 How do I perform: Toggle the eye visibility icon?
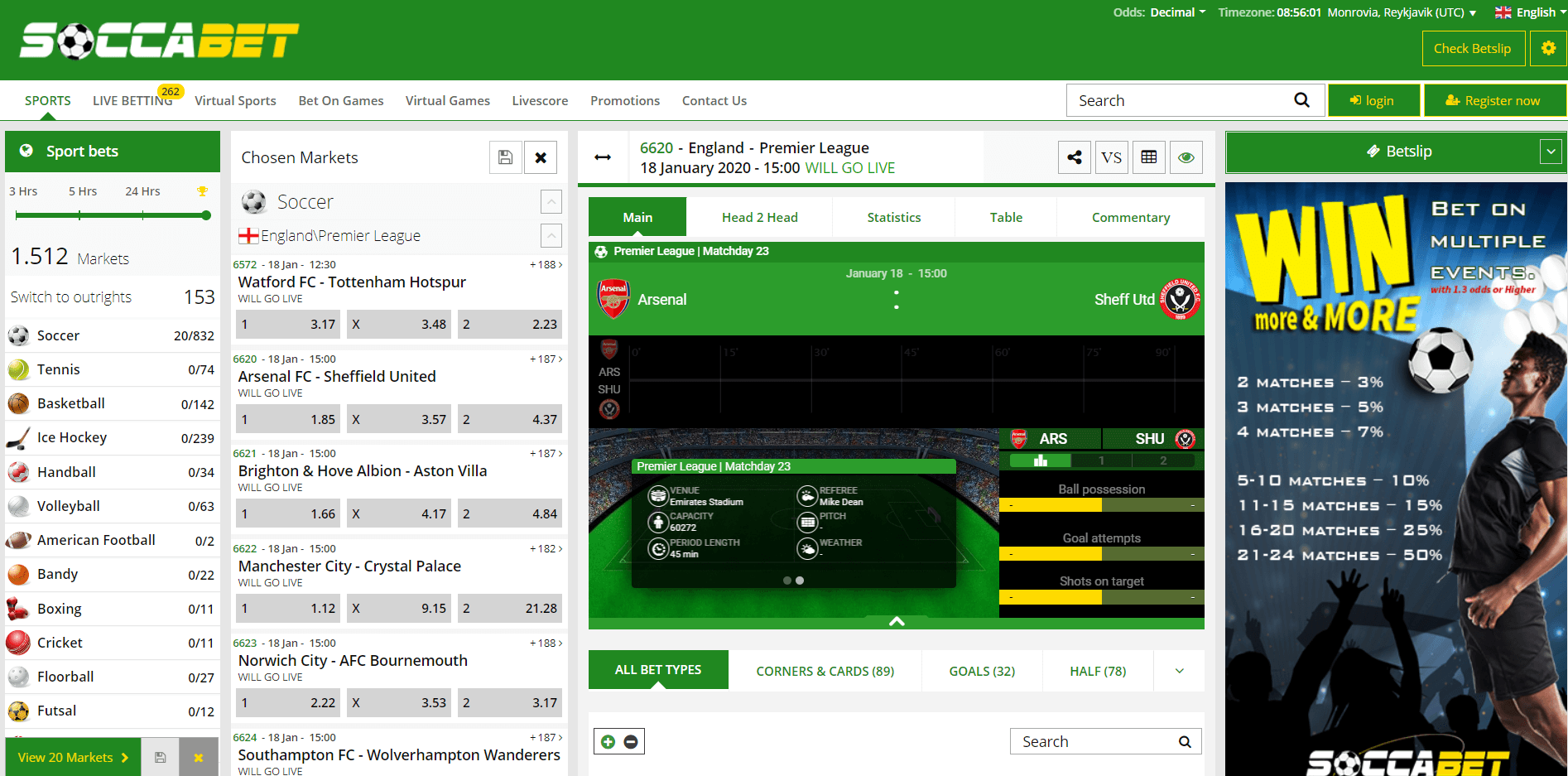(x=1186, y=157)
